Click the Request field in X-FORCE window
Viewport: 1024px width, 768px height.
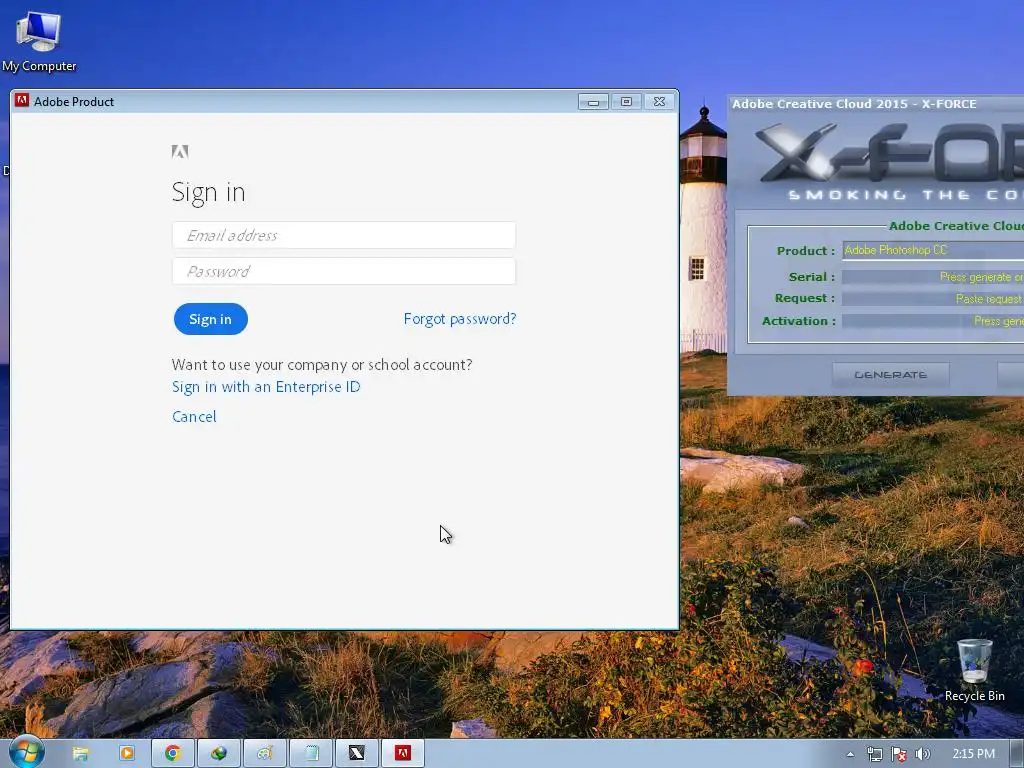click(933, 298)
